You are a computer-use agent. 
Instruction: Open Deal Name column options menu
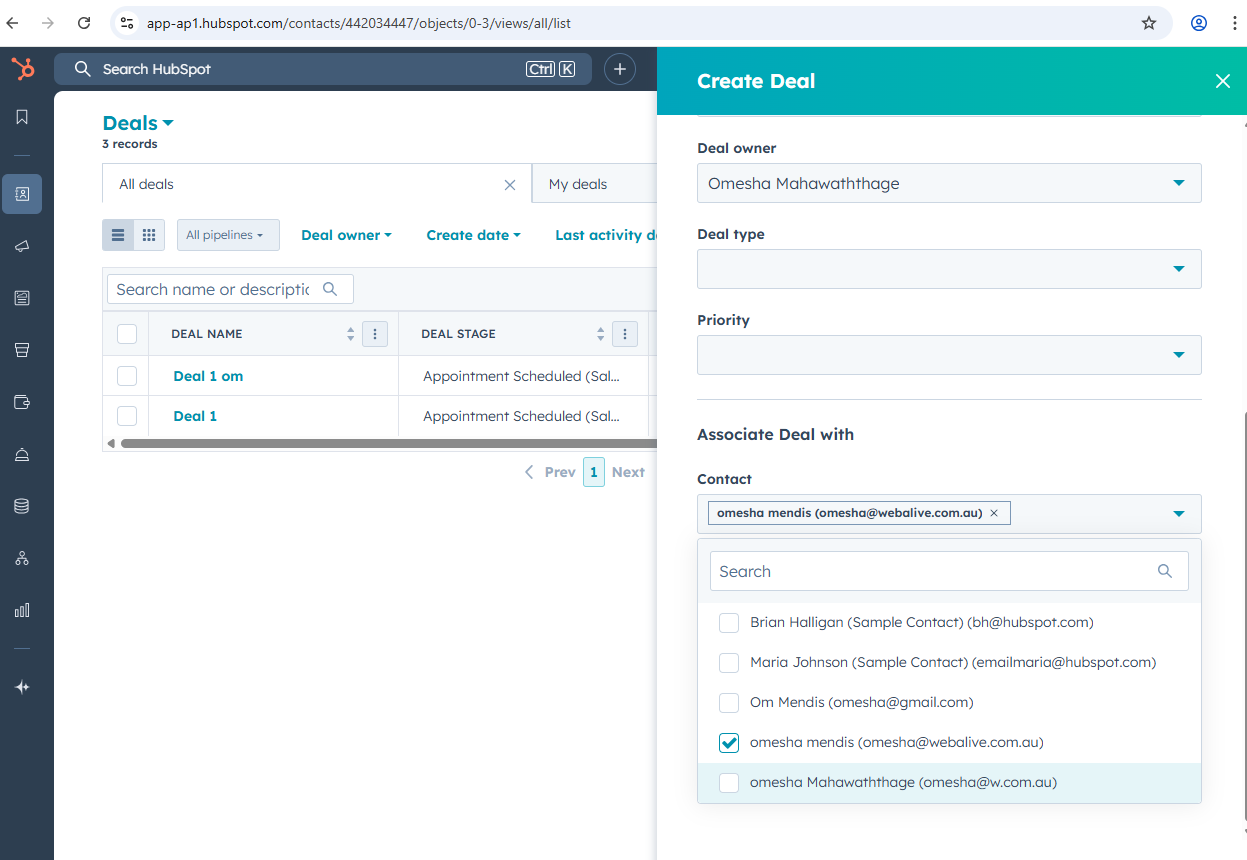(375, 334)
